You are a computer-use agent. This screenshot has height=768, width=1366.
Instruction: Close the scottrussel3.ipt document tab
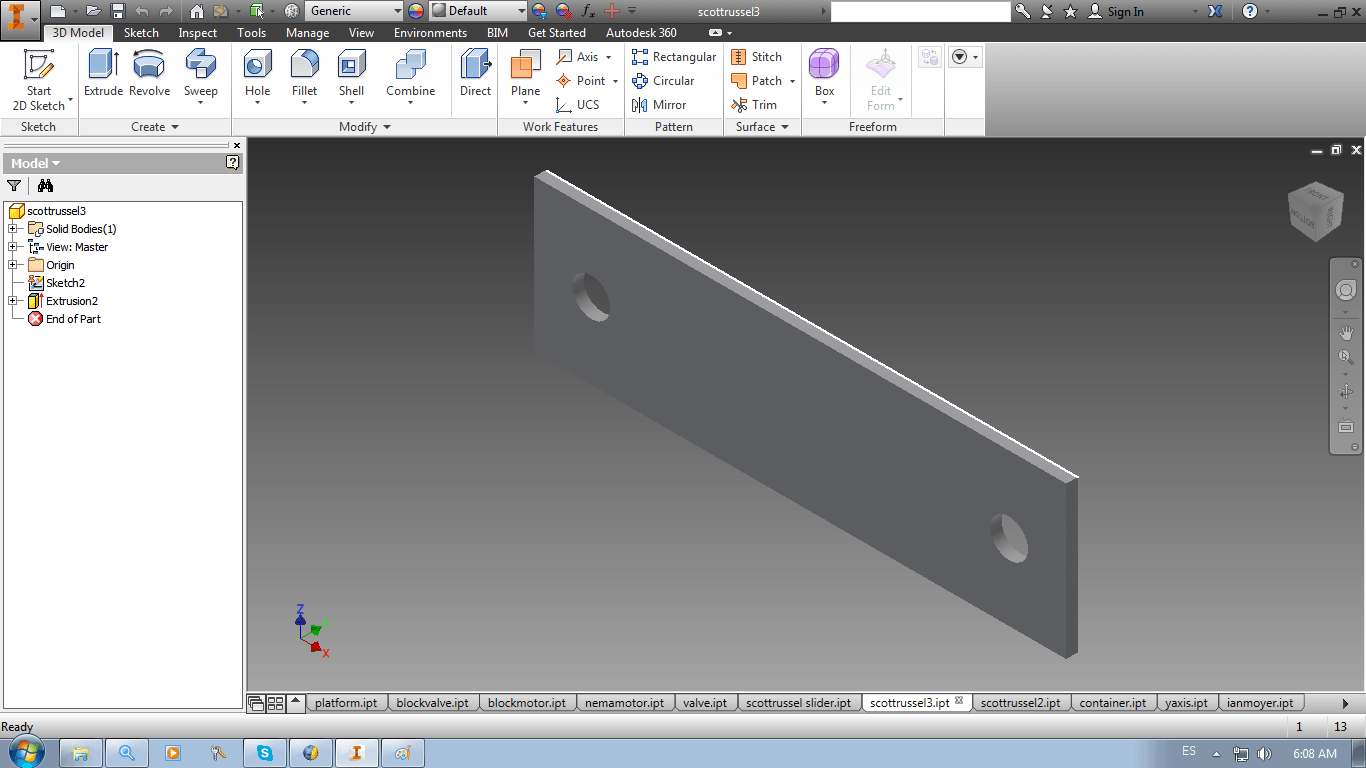pos(959,701)
